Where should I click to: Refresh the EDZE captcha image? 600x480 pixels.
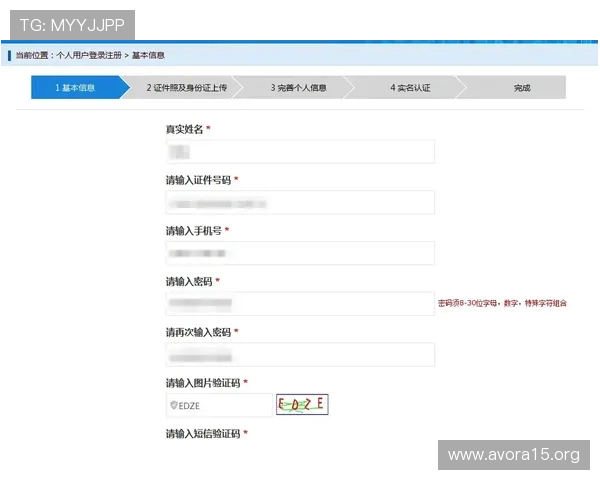[x=302, y=405]
